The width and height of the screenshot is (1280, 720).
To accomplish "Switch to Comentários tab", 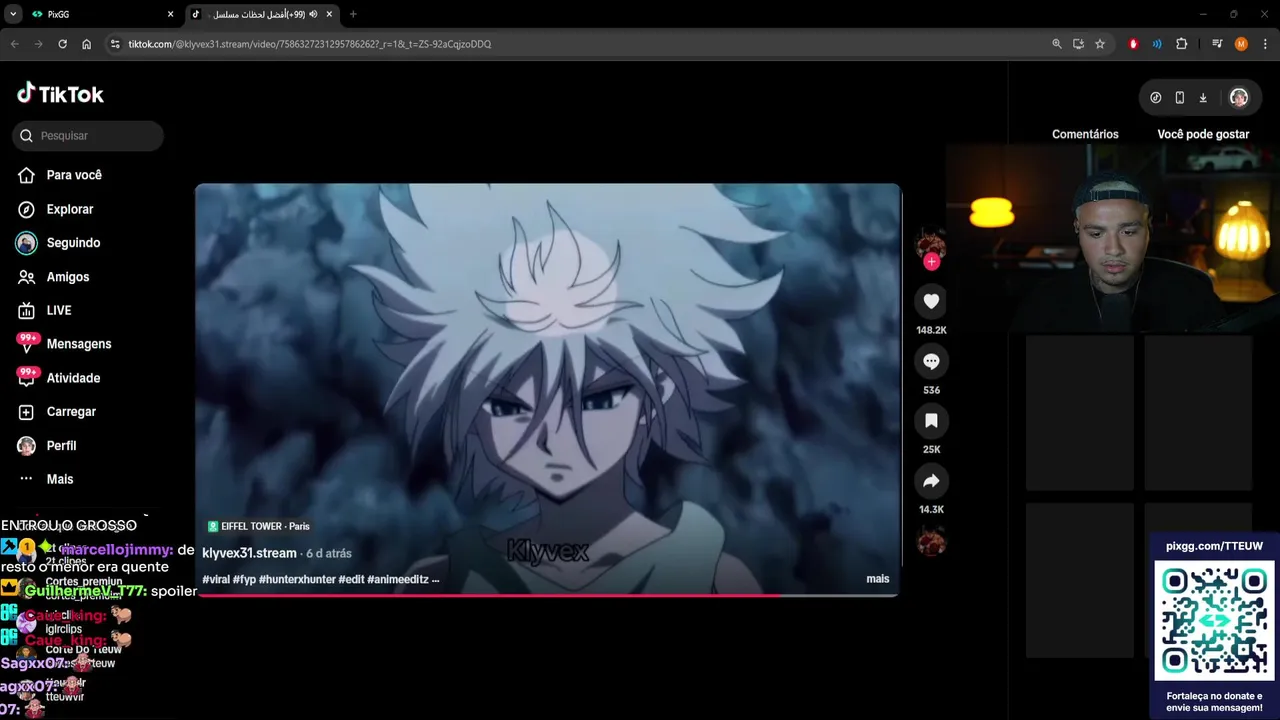I will point(1085,134).
